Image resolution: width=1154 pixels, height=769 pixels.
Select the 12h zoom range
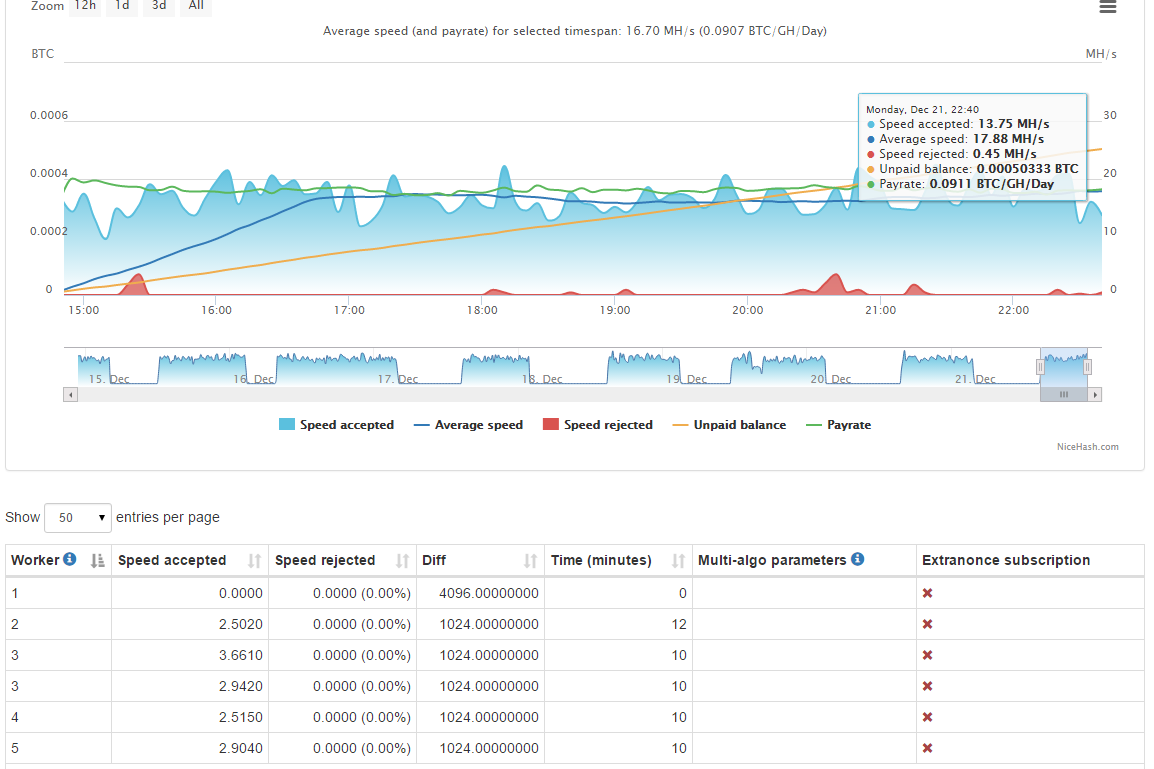(85, 6)
